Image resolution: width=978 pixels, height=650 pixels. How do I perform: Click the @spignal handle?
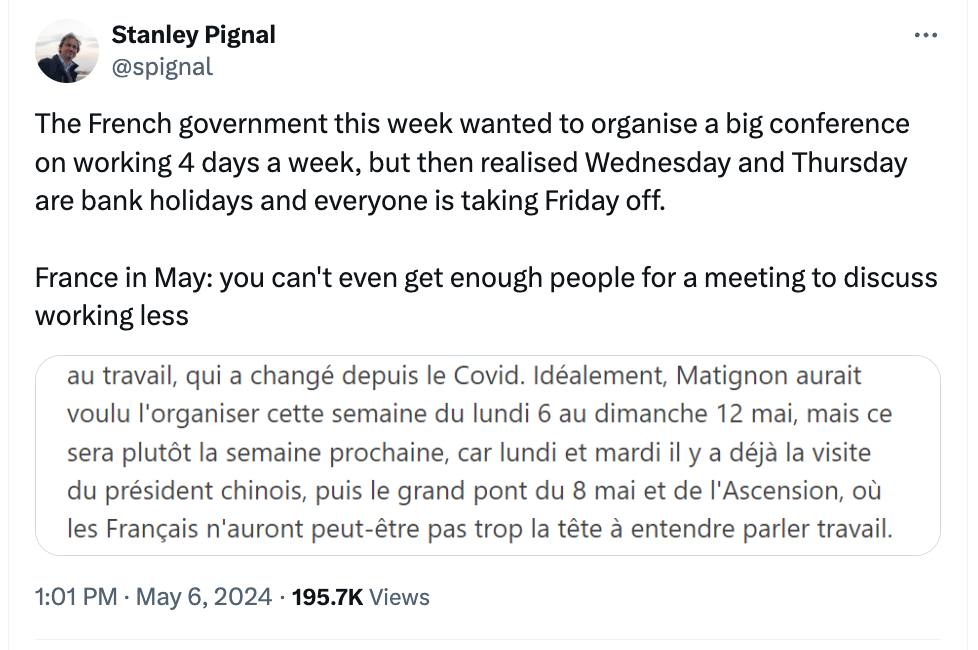click(x=162, y=67)
